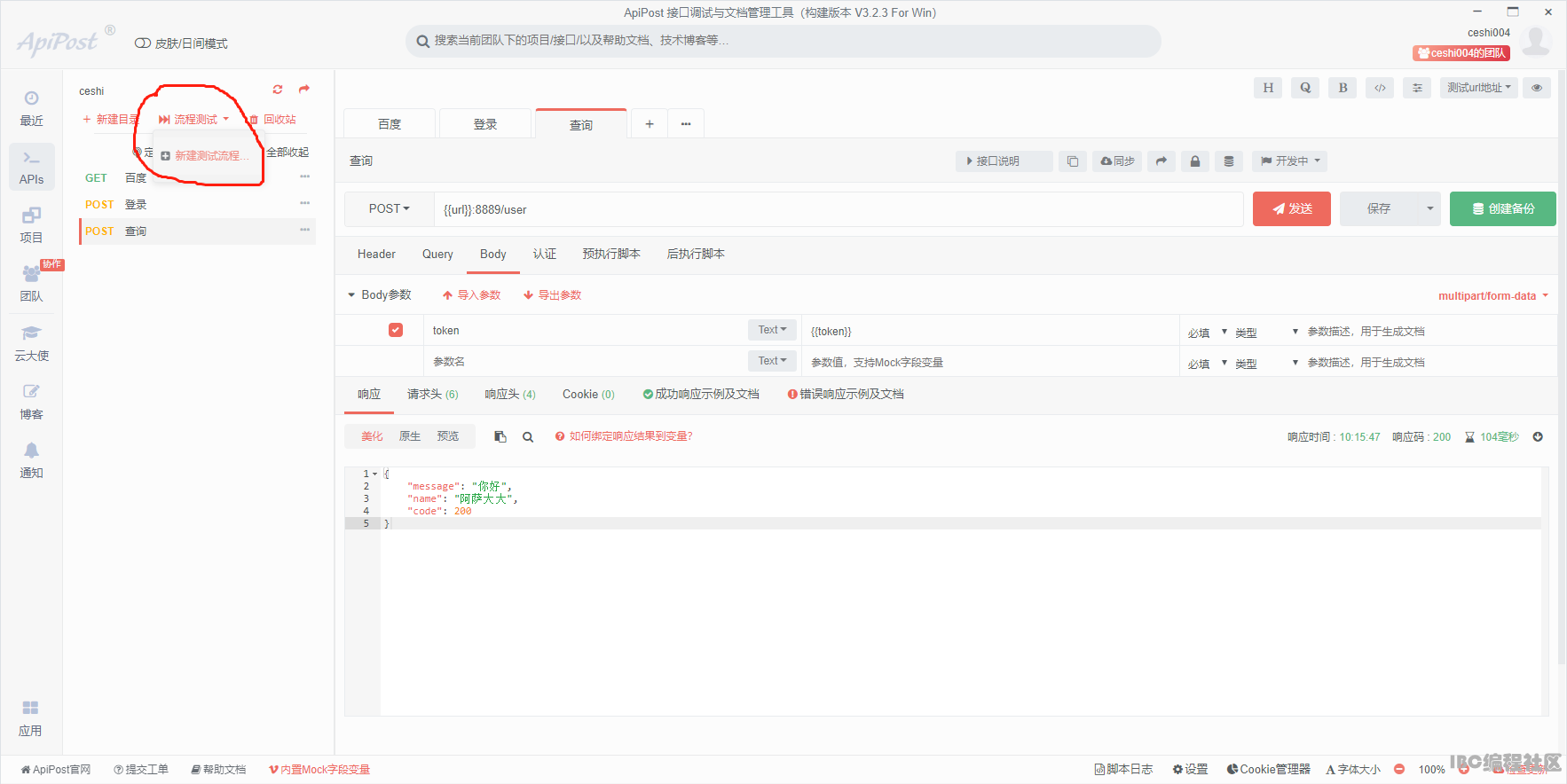Click the code brackets toolbar icon
Viewport: 1567px width, 784px height.
click(1380, 88)
